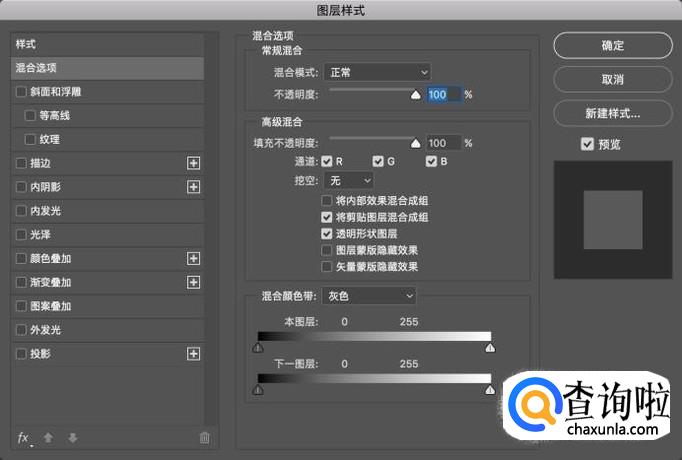Toggle the R channel checkbox
Image resolution: width=682 pixels, height=460 pixels.
pyautogui.click(x=326, y=161)
